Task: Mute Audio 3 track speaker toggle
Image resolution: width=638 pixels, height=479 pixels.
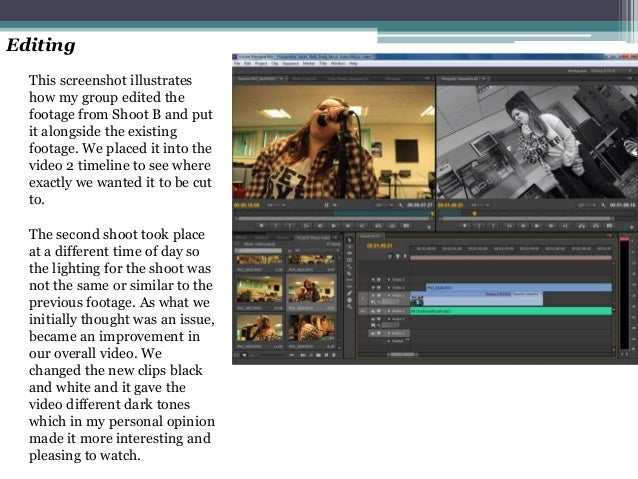Action: tap(373, 333)
